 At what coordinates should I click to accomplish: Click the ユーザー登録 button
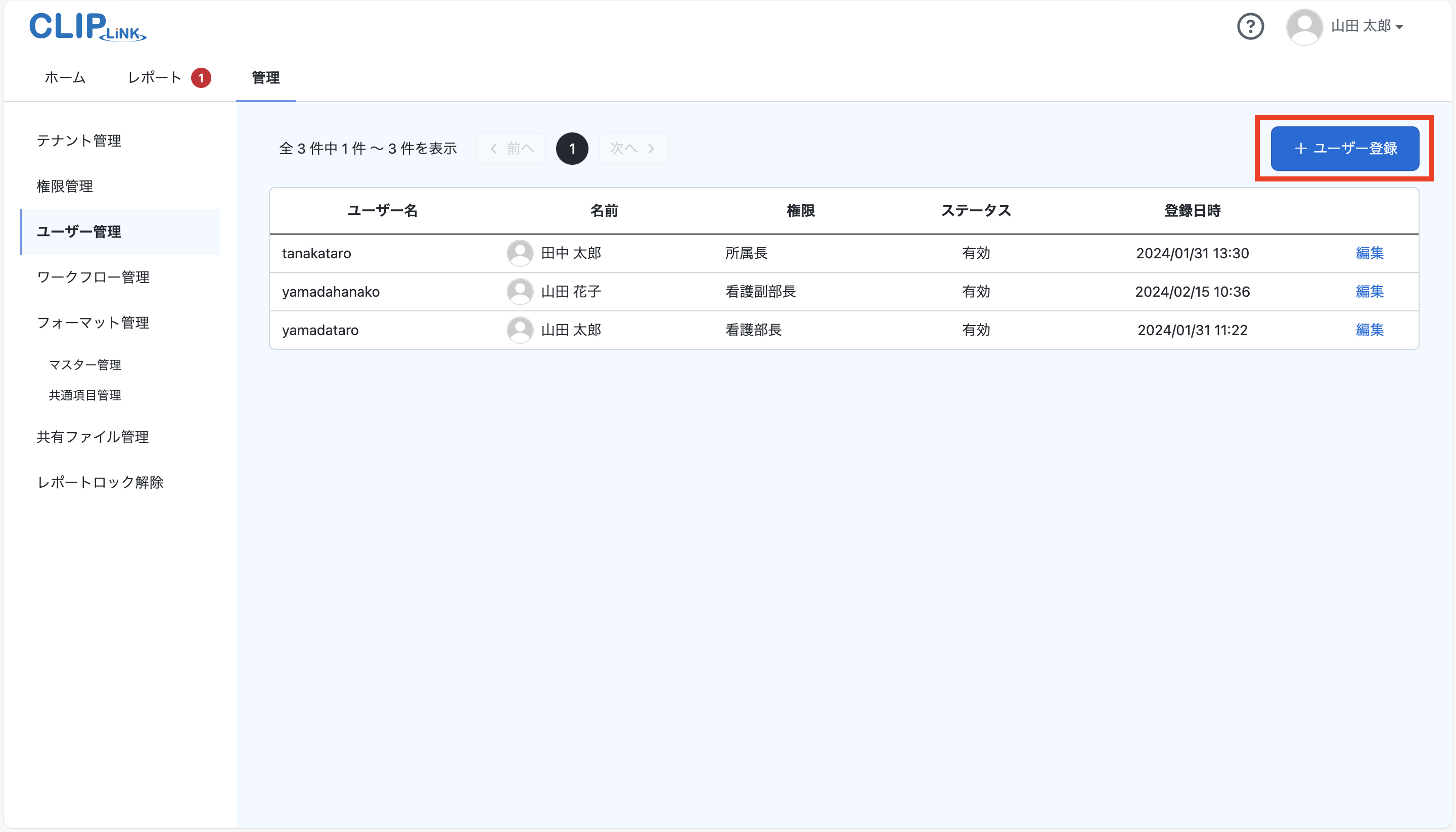[1344, 148]
